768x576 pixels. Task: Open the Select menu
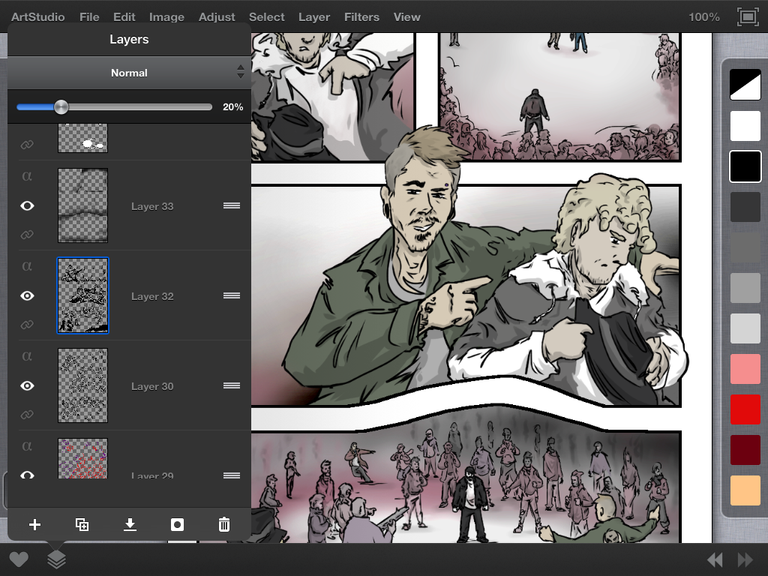click(x=266, y=17)
